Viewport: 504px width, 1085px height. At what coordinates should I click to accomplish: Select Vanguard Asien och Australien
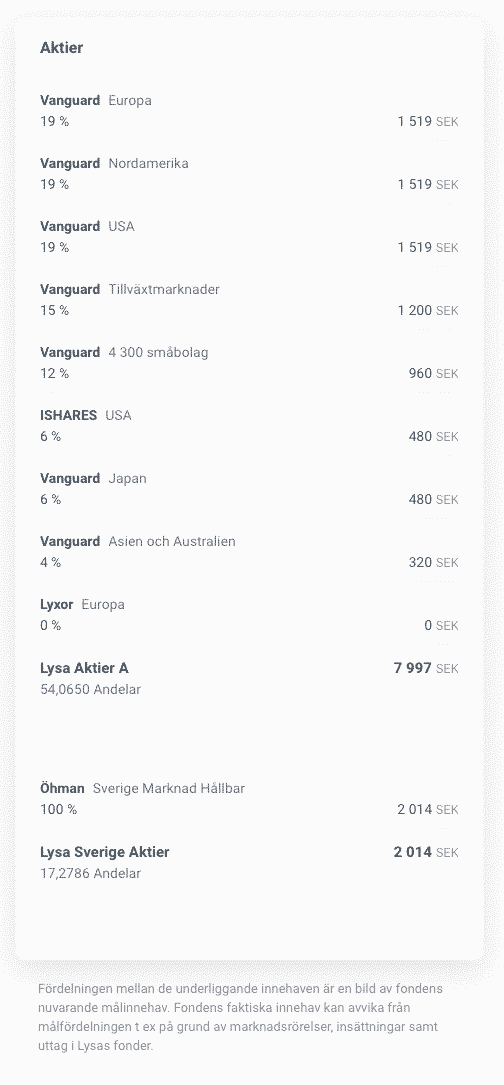(249, 551)
